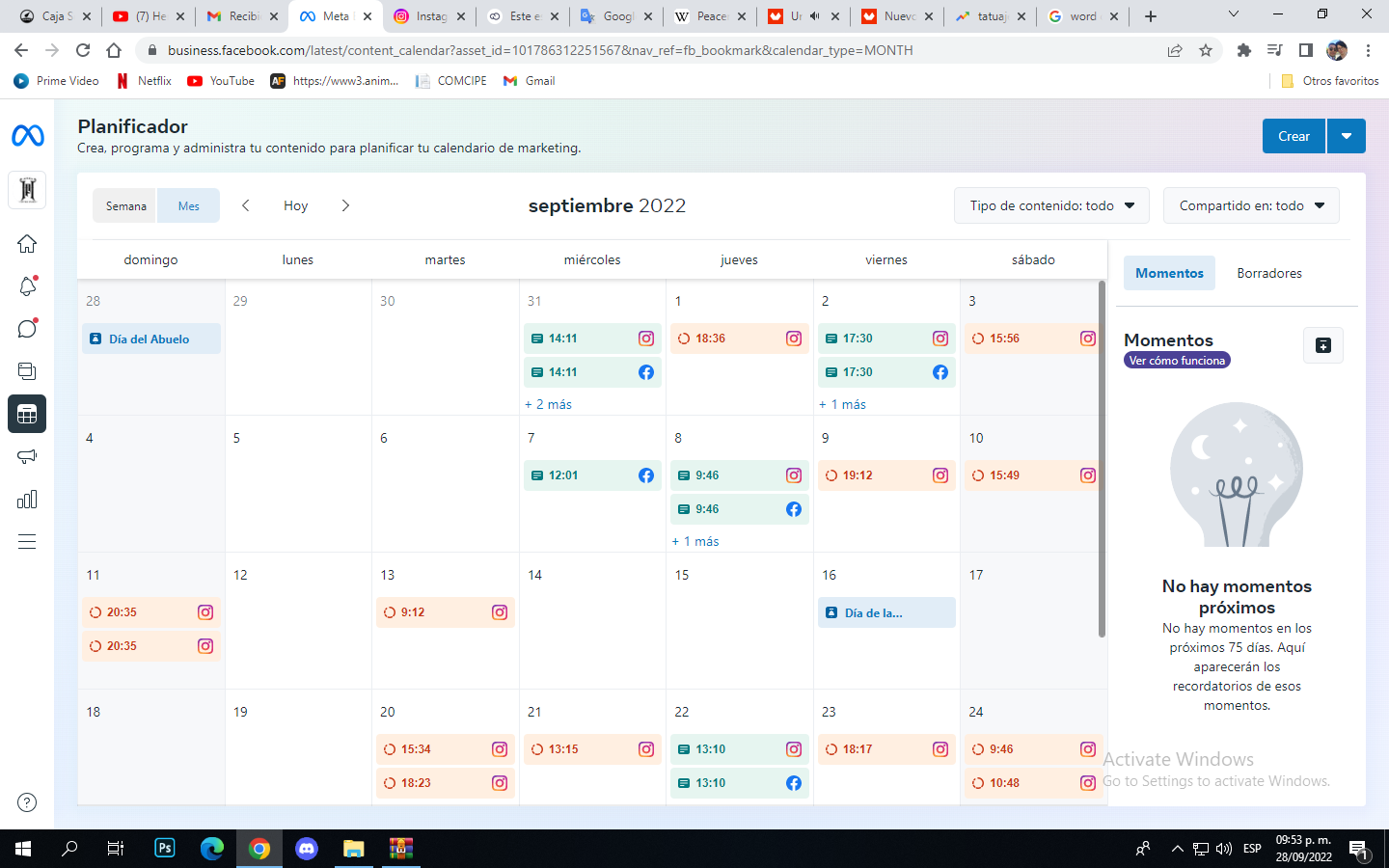
Task: Bookmark this page with the star icon
Action: click(x=1206, y=50)
